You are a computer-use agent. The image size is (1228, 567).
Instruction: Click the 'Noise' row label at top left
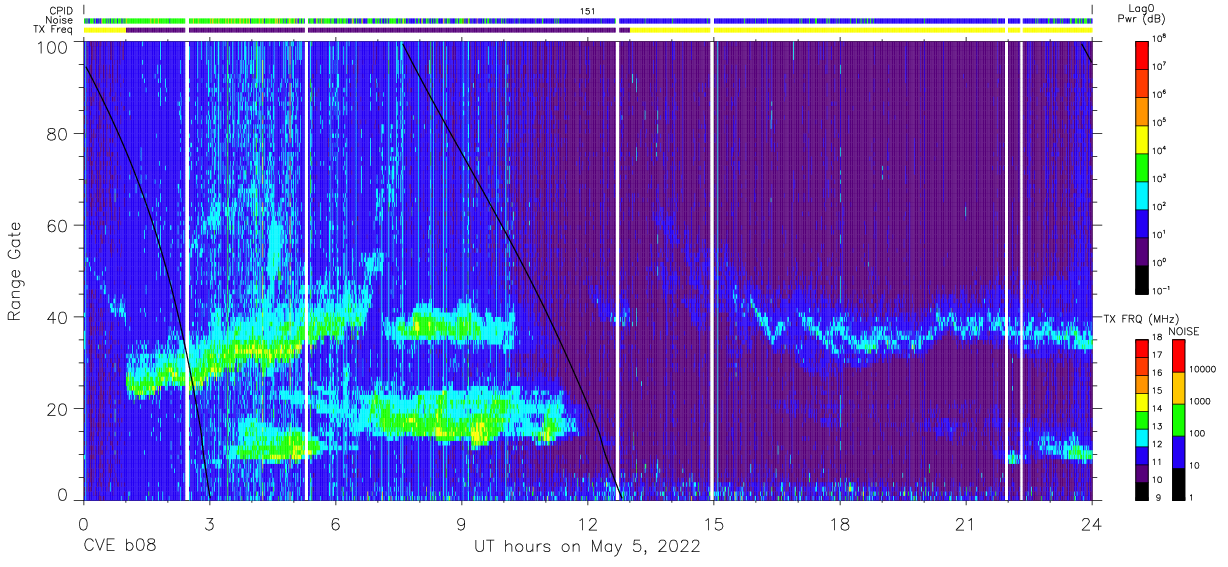(x=59, y=20)
